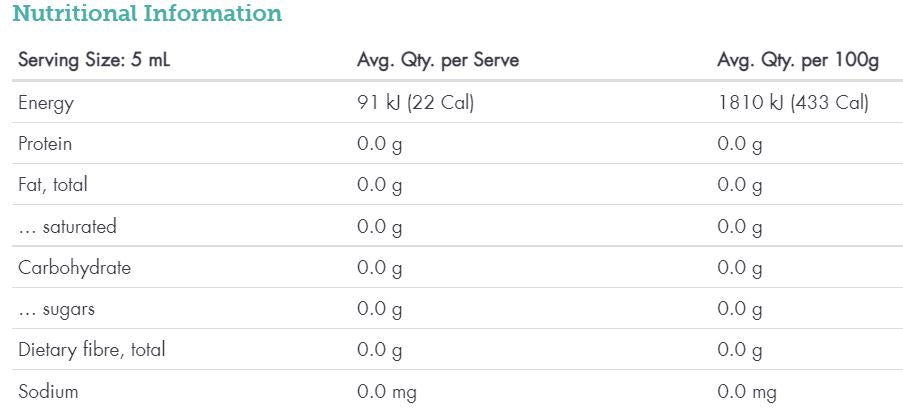The height and width of the screenshot is (419, 903).
Task: Click Carbohydrate's per Serve value
Action: (x=380, y=268)
